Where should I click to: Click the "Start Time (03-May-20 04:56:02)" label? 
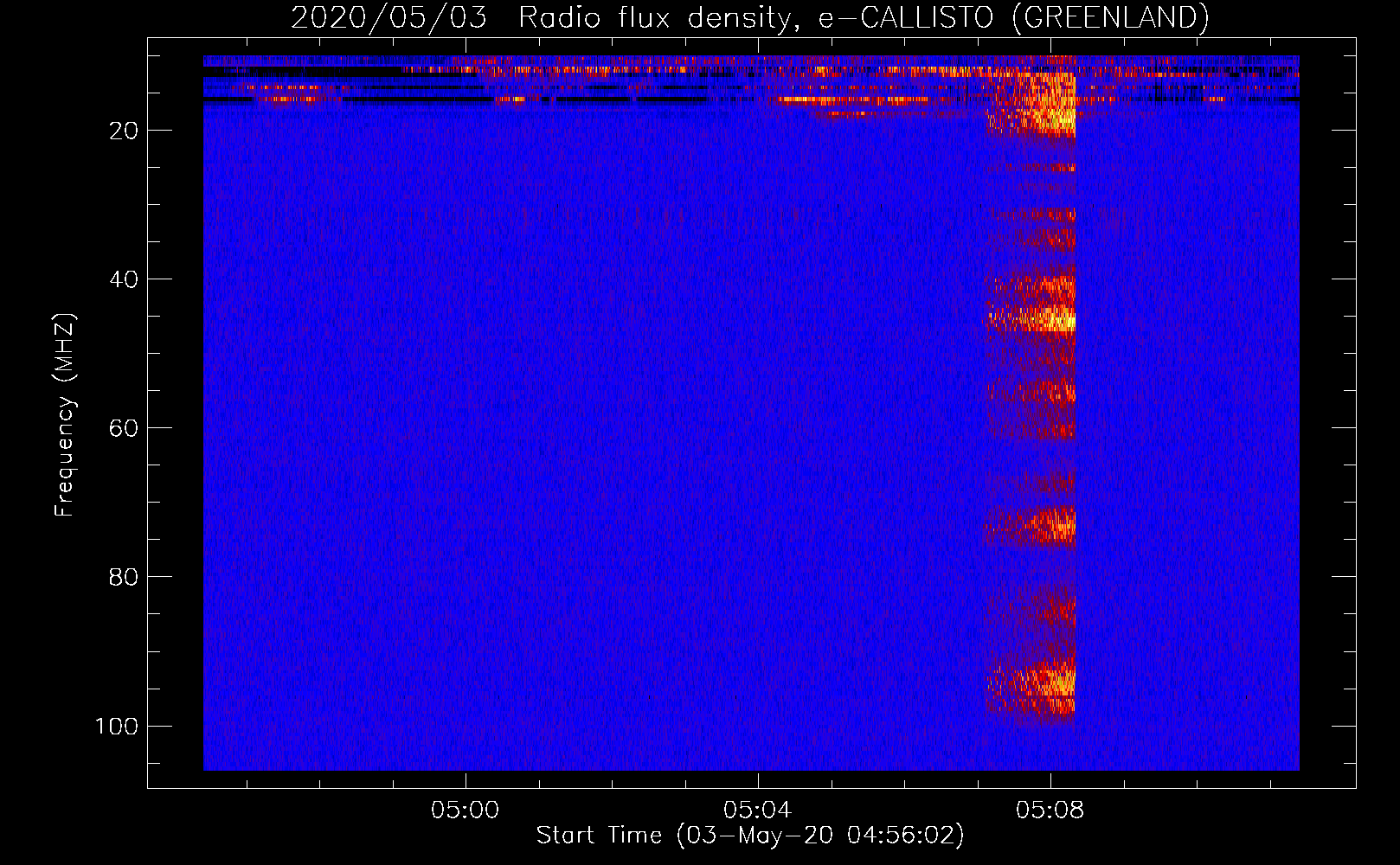750,836
